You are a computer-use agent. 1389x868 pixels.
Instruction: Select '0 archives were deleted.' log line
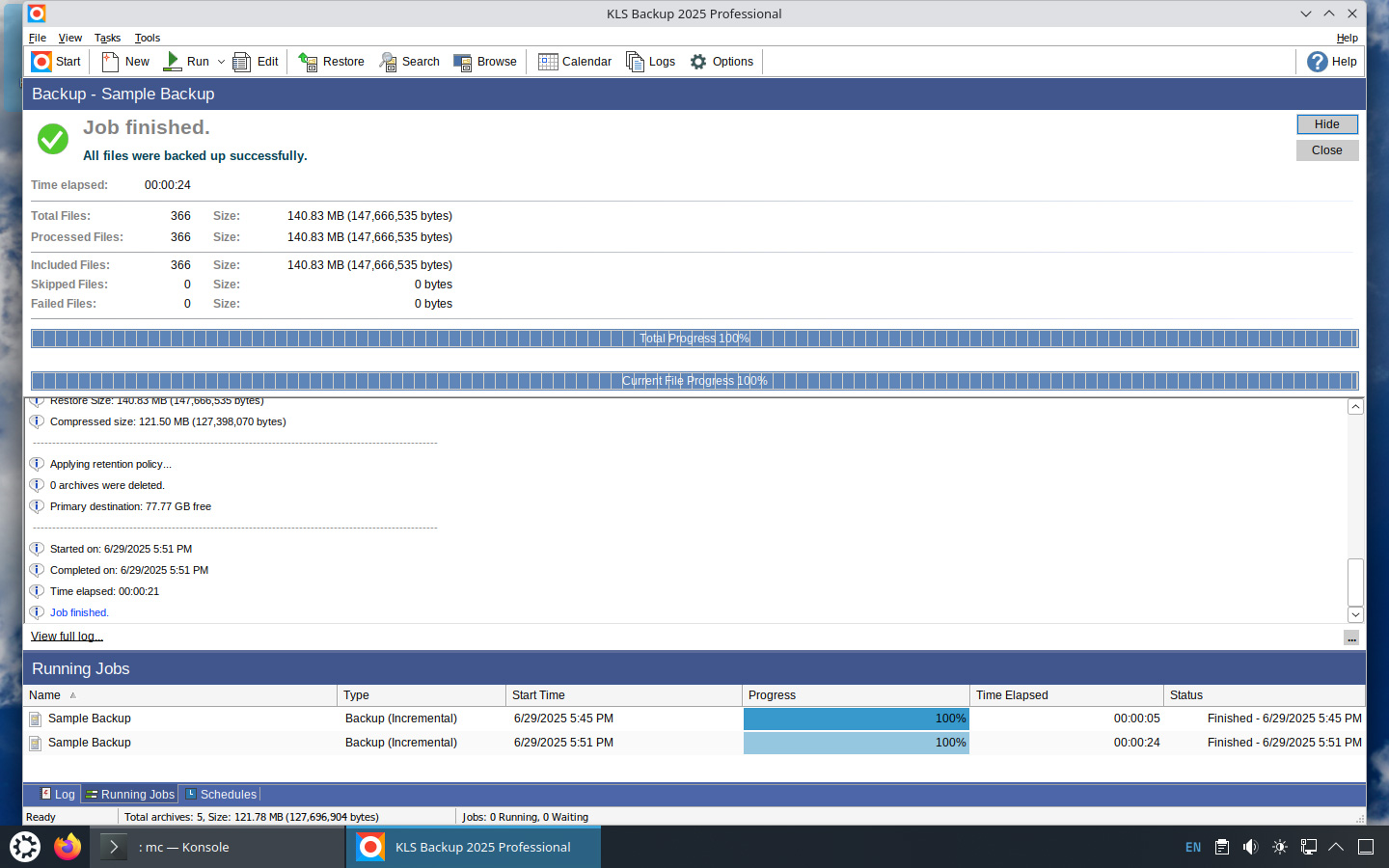[107, 485]
